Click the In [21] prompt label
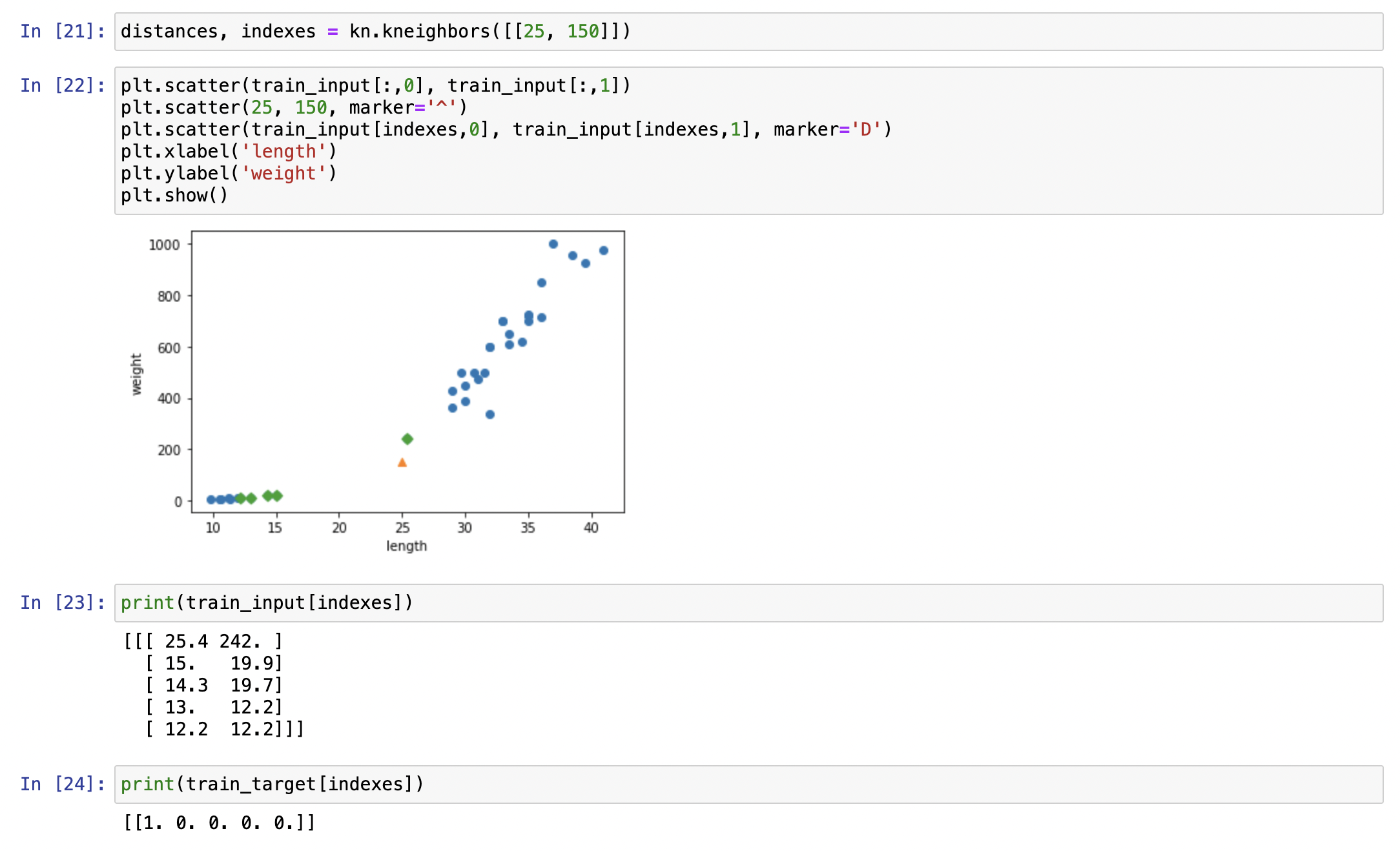 63,32
